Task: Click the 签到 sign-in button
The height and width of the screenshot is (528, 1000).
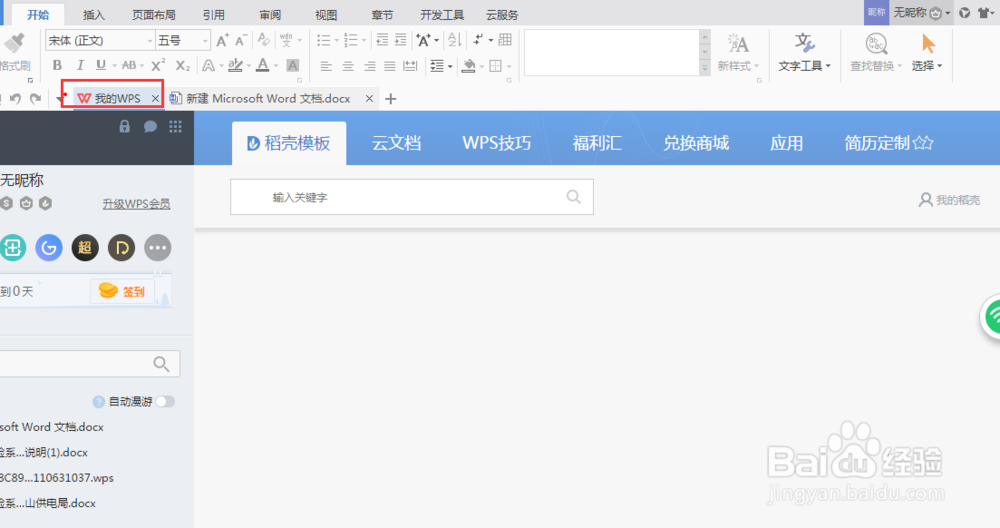Action: tap(122, 291)
